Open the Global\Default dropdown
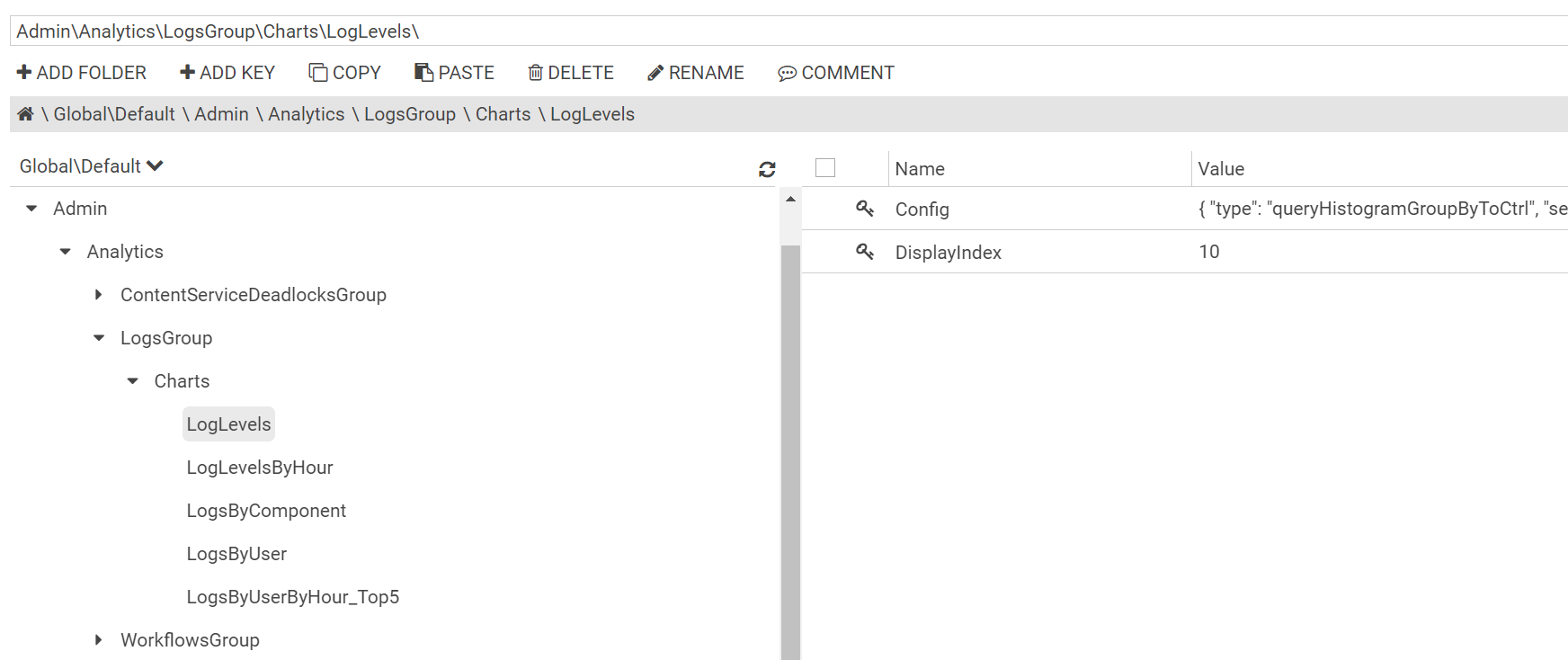 point(91,166)
